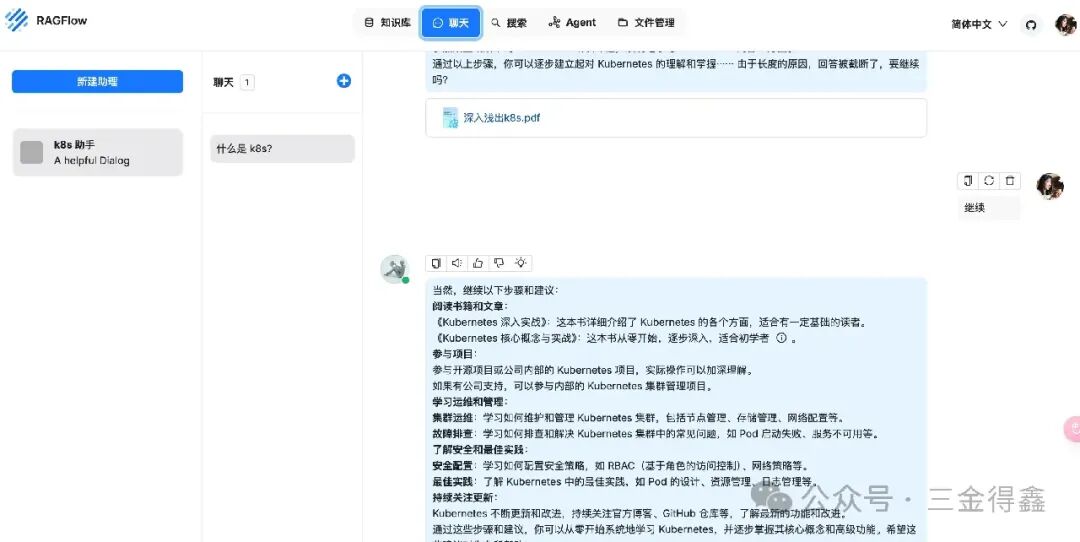Expand the 简体中文 language dropdown
Viewport: 1080px width, 542px height.
pos(979,24)
